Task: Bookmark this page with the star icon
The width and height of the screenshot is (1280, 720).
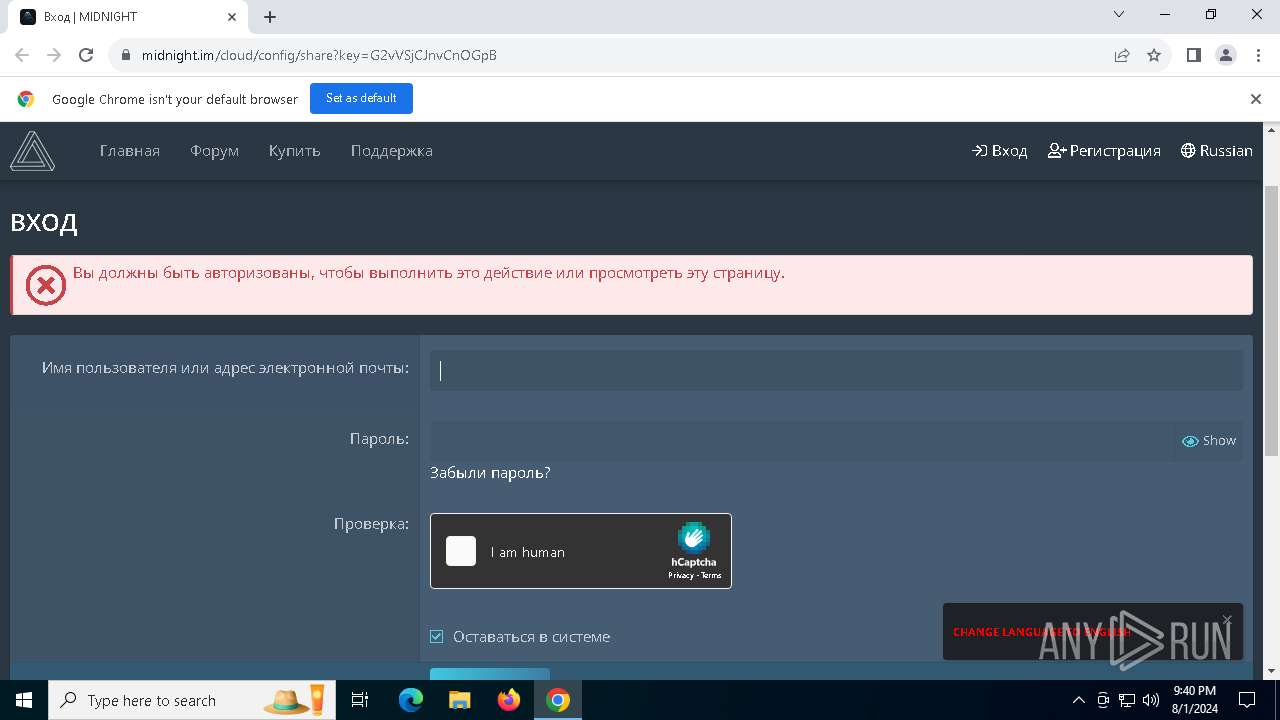Action: tap(1154, 55)
